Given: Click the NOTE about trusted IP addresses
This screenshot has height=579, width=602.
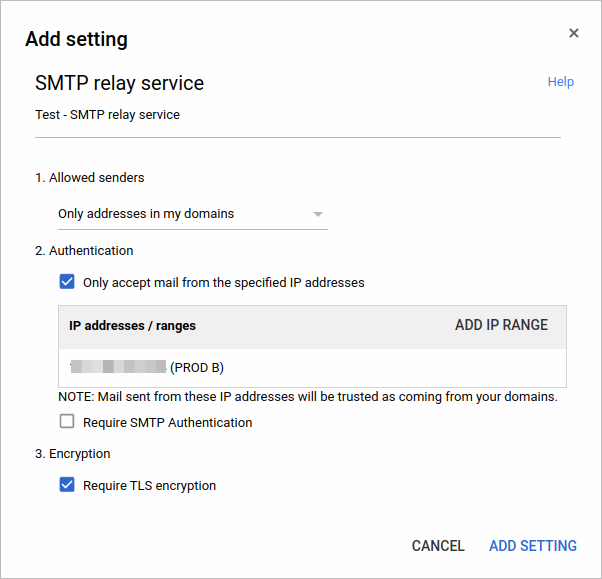Looking at the screenshot, I should click(x=307, y=397).
